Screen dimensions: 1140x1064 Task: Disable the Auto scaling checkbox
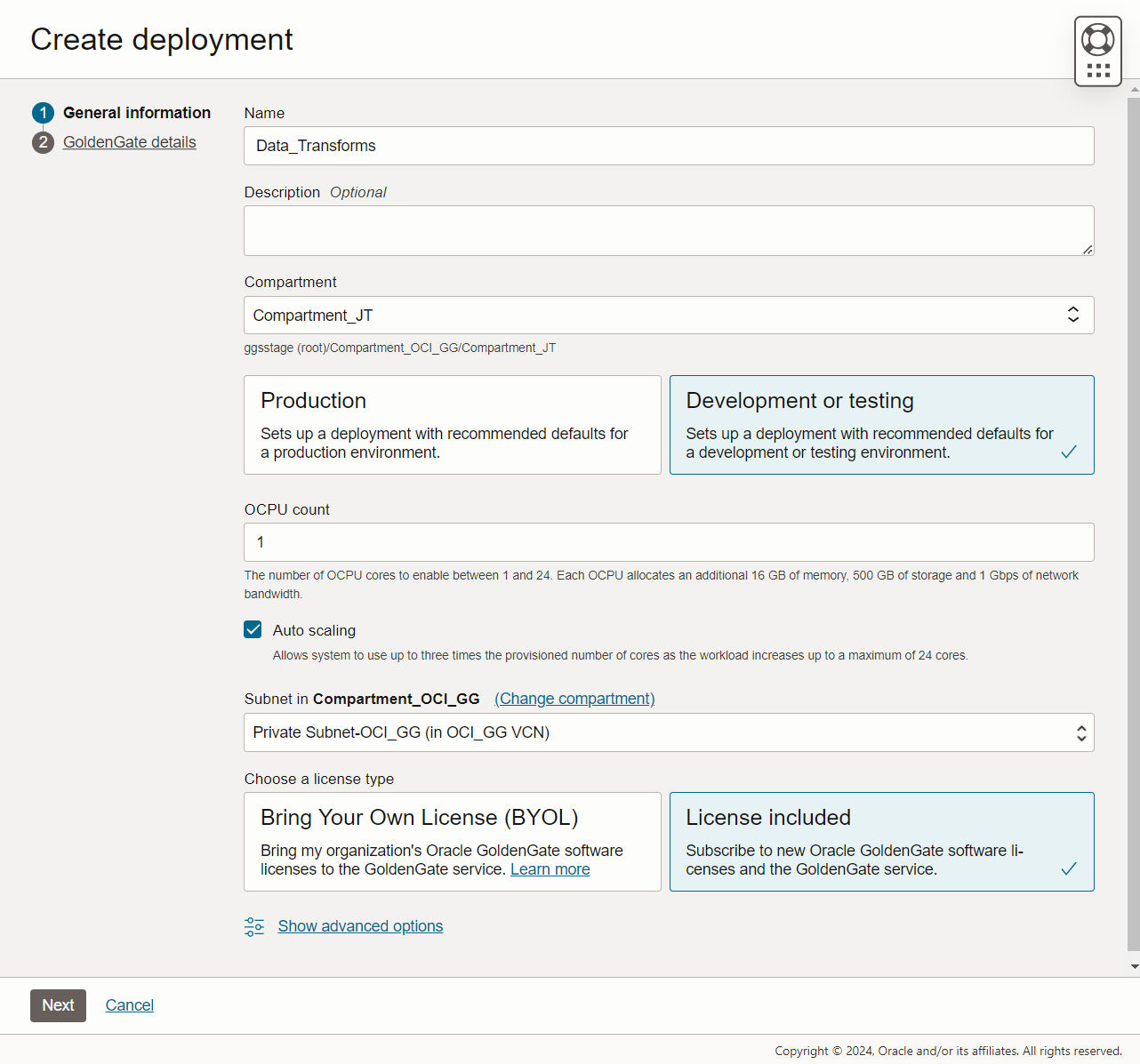(x=253, y=629)
